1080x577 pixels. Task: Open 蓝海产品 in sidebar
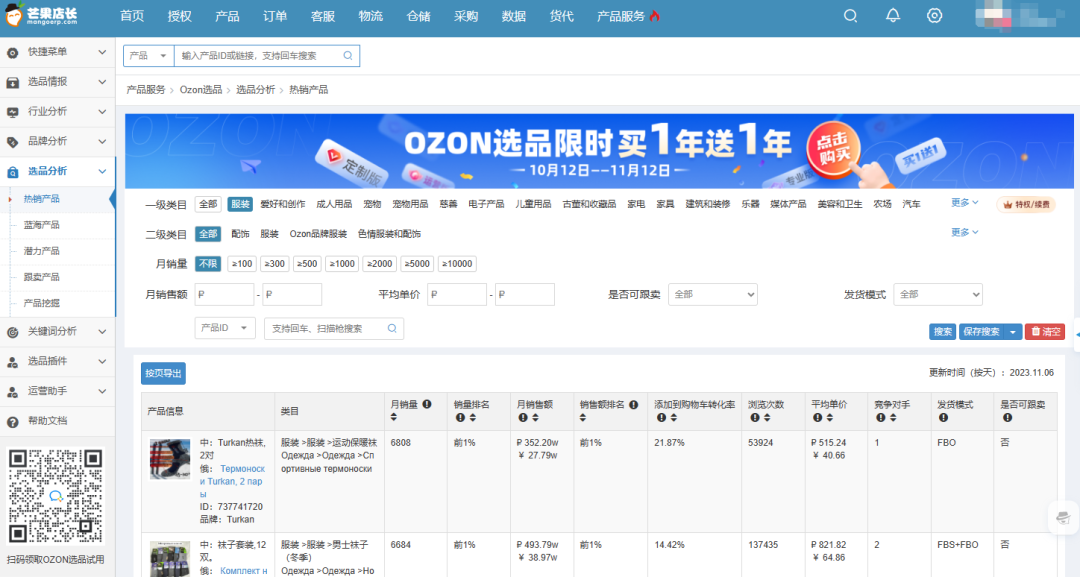click(41, 225)
